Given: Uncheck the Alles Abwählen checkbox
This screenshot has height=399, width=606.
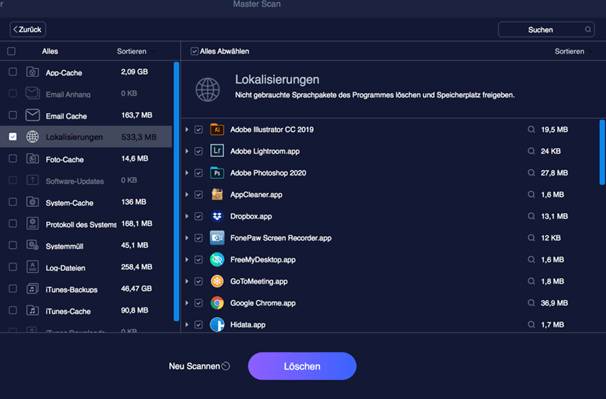Looking at the screenshot, I should (x=194, y=51).
